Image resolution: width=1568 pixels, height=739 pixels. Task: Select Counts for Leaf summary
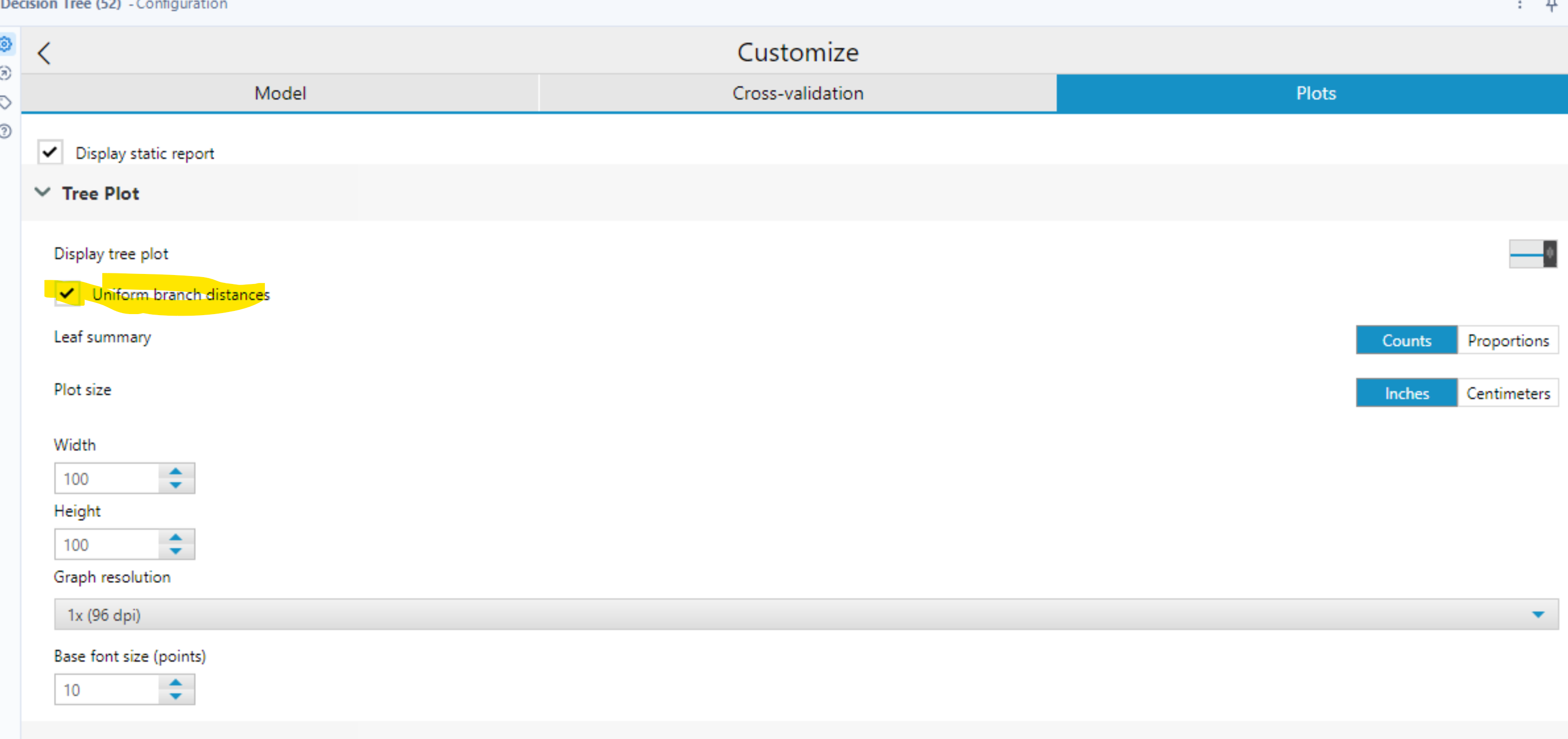(x=1407, y=340)
